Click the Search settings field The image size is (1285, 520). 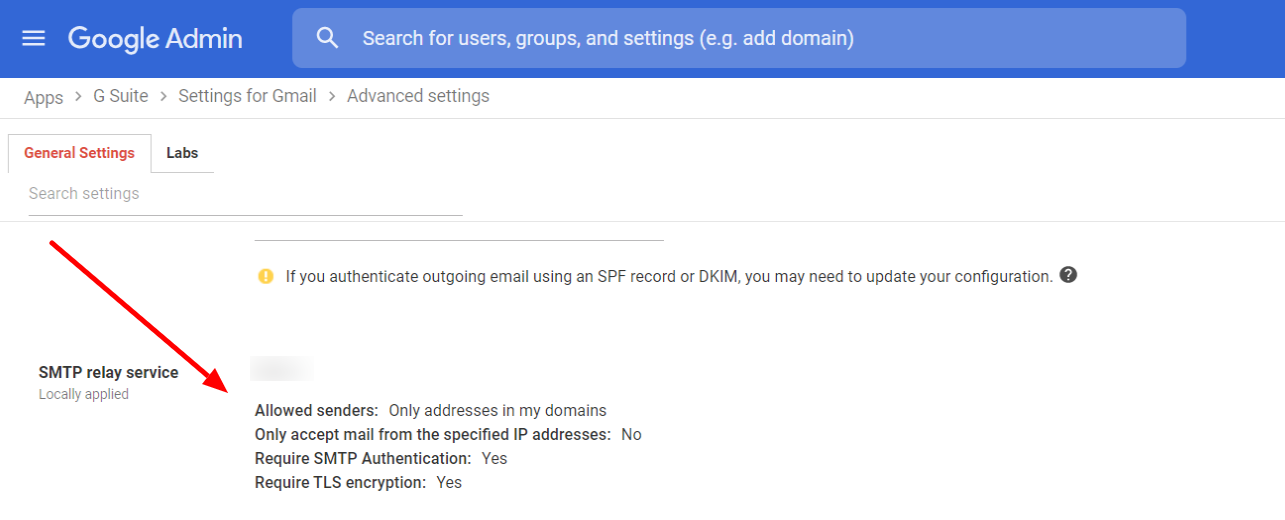click(x=245, y=193)
